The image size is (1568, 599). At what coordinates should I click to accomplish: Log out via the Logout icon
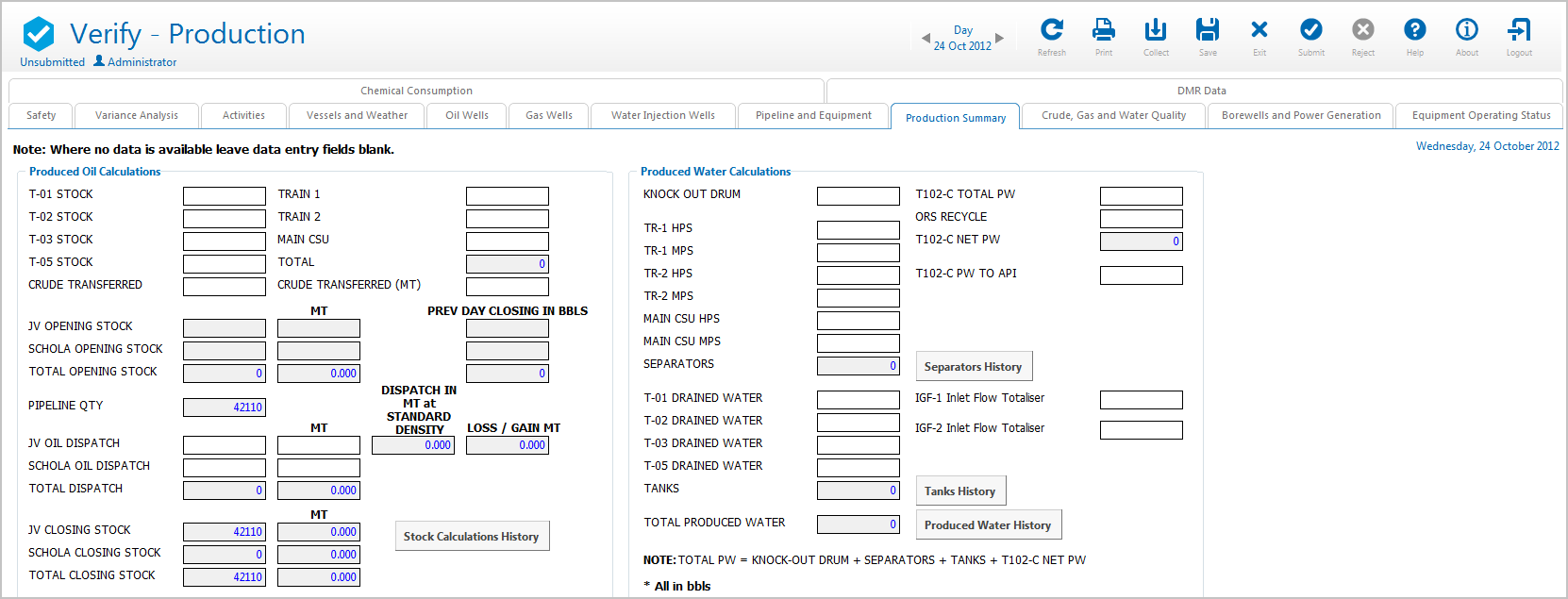[x=1519, y=31]
